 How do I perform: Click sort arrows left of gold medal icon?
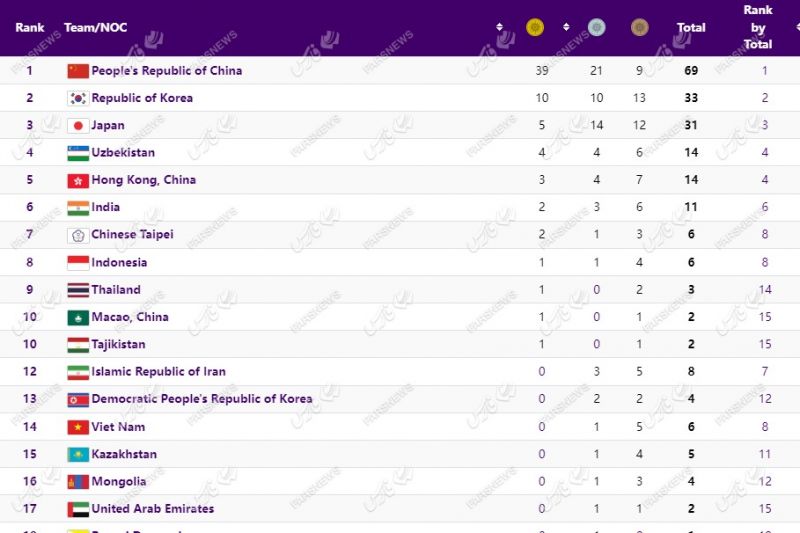point(500,28)
